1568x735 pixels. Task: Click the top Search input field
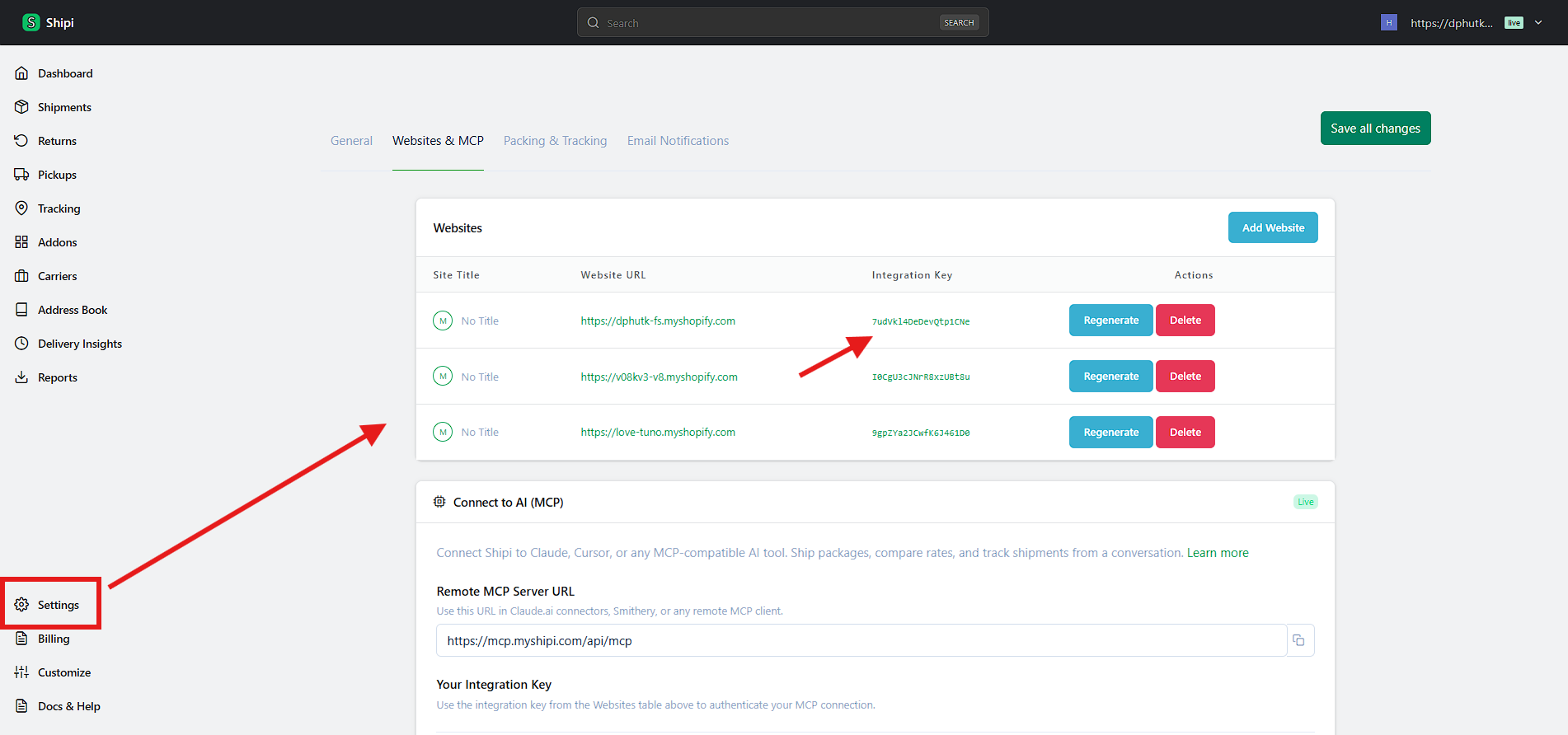point(767,23)
